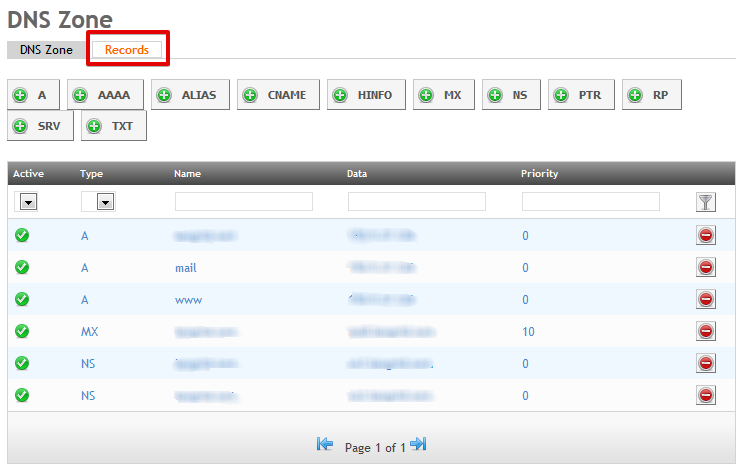Image resolution: width=745 pixels, height=470 pixels.
Task: Click the MX type cell
Action: click(x=89, y=332)
